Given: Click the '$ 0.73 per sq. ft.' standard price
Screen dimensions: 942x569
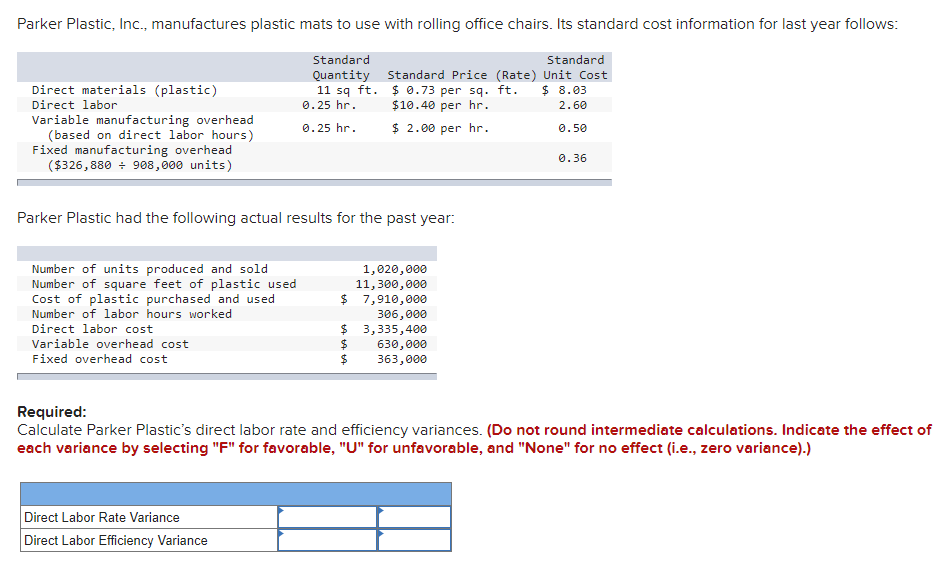Looking at the screenshot, I should [455, 90].
